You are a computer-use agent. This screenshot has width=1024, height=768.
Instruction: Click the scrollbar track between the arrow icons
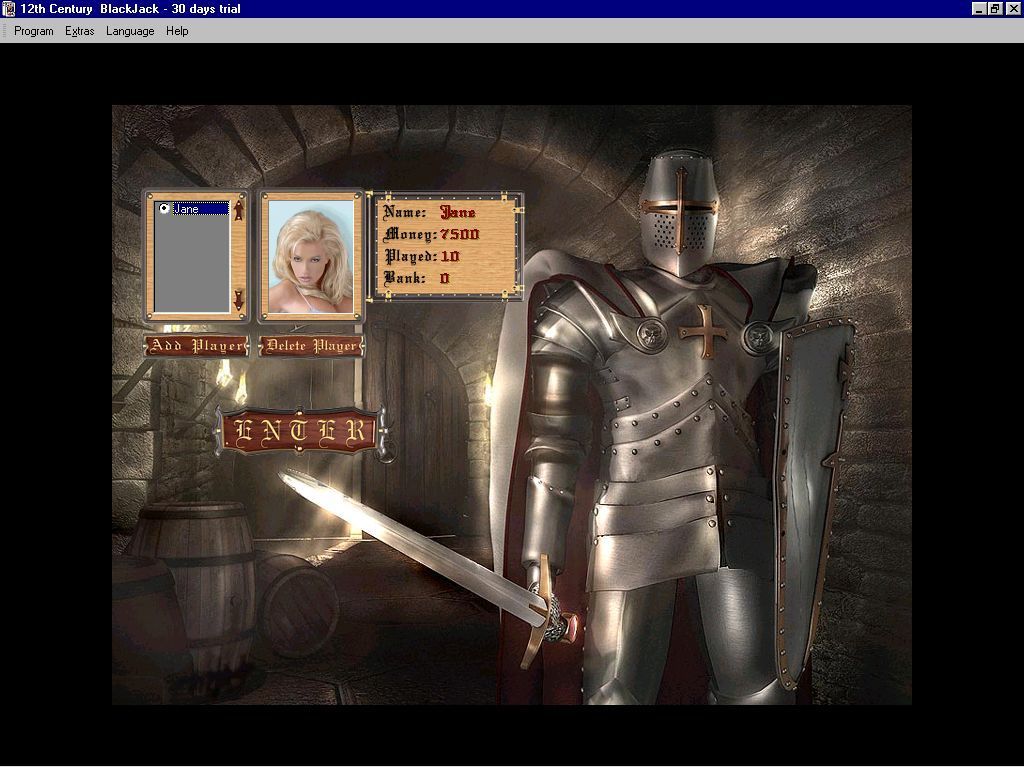click(x=240, y=255)
